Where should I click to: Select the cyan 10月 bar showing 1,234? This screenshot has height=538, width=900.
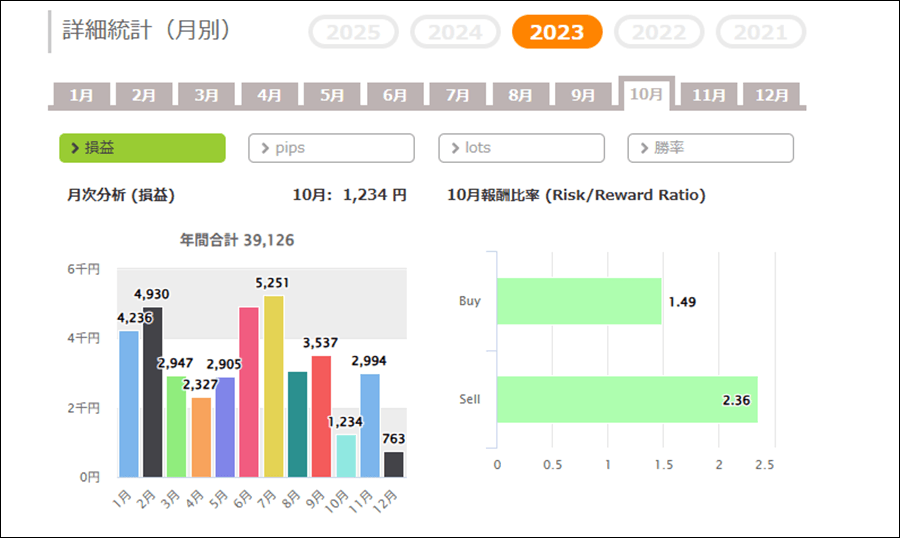pyautogui.click(x=345, y=456)
